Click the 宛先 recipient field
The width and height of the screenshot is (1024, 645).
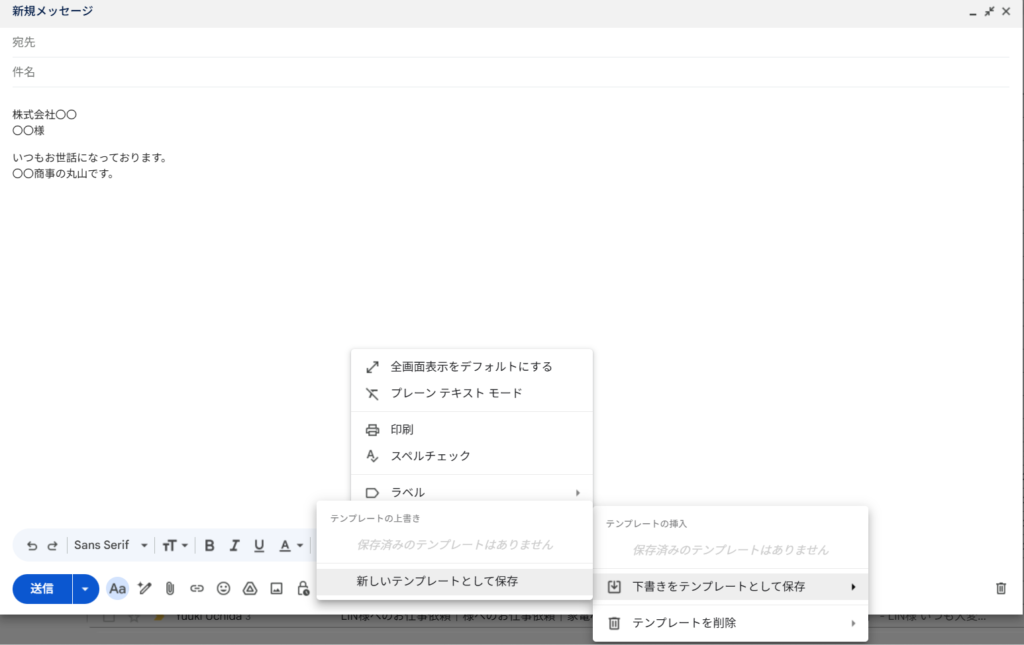[x=500, y=42]
